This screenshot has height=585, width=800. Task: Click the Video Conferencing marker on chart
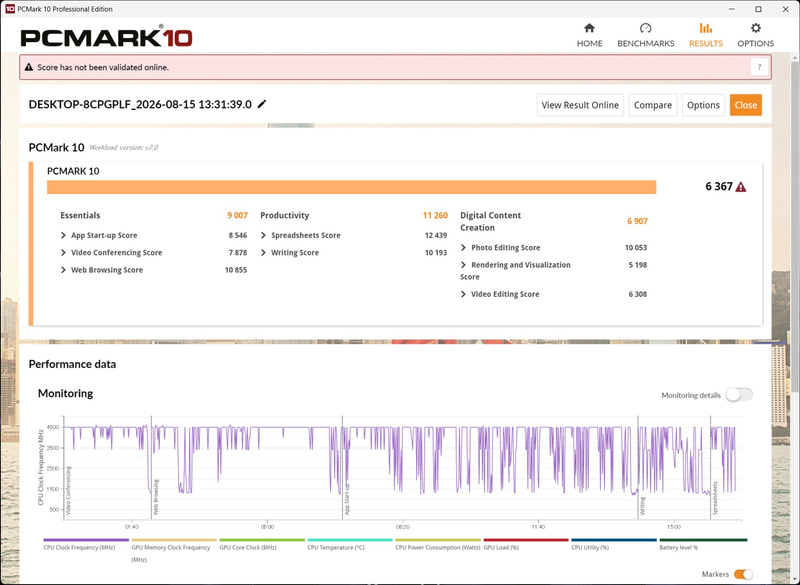[x=68, y=490]
